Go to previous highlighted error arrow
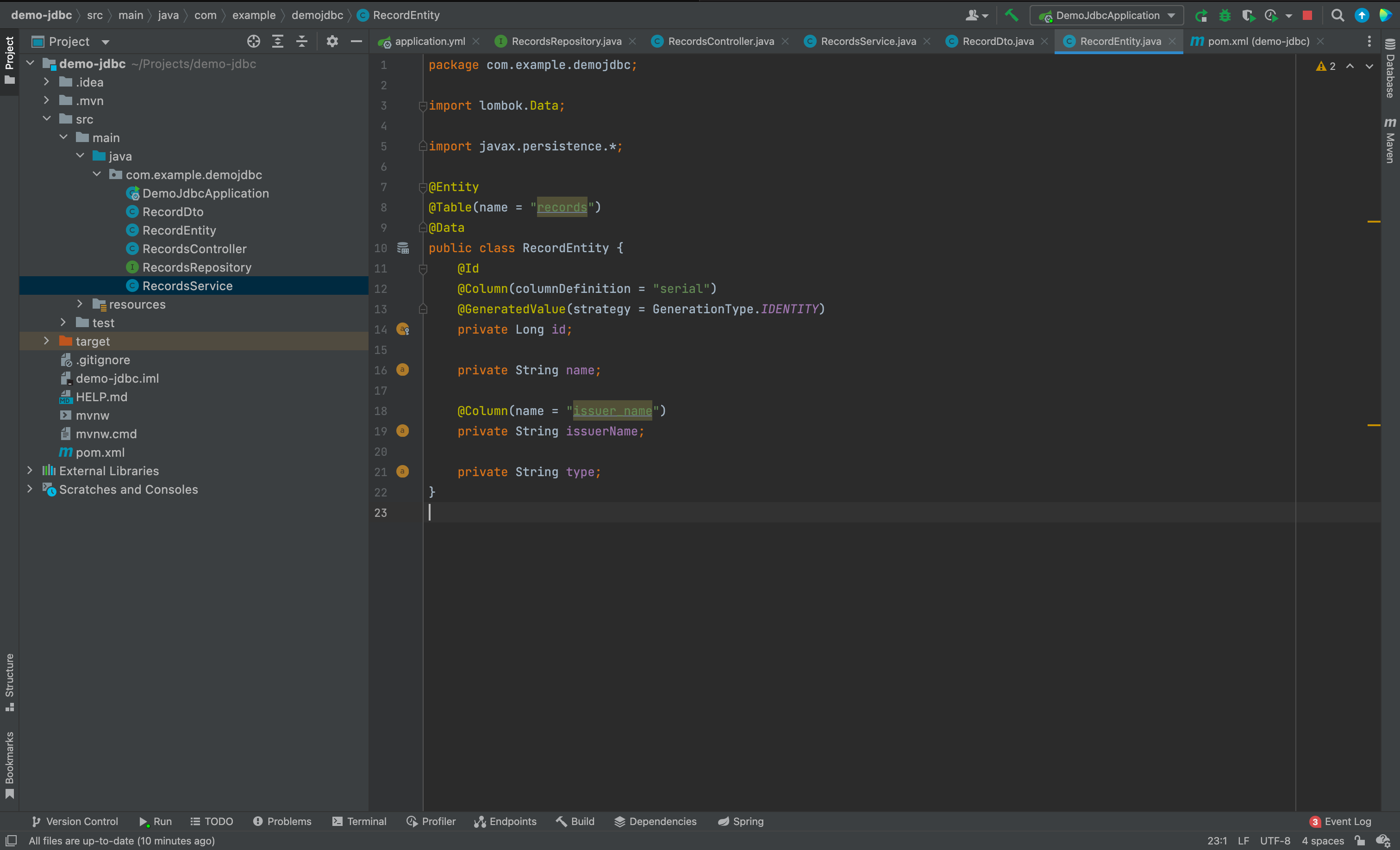 (1350, 67)
